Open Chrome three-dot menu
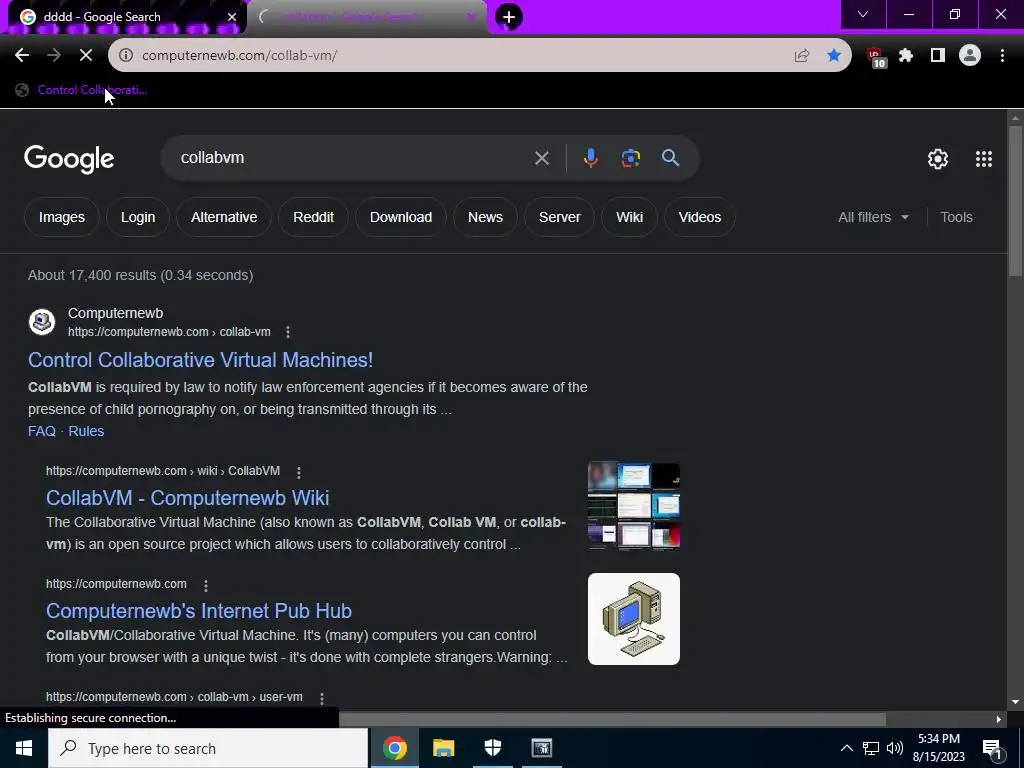 1002,56
